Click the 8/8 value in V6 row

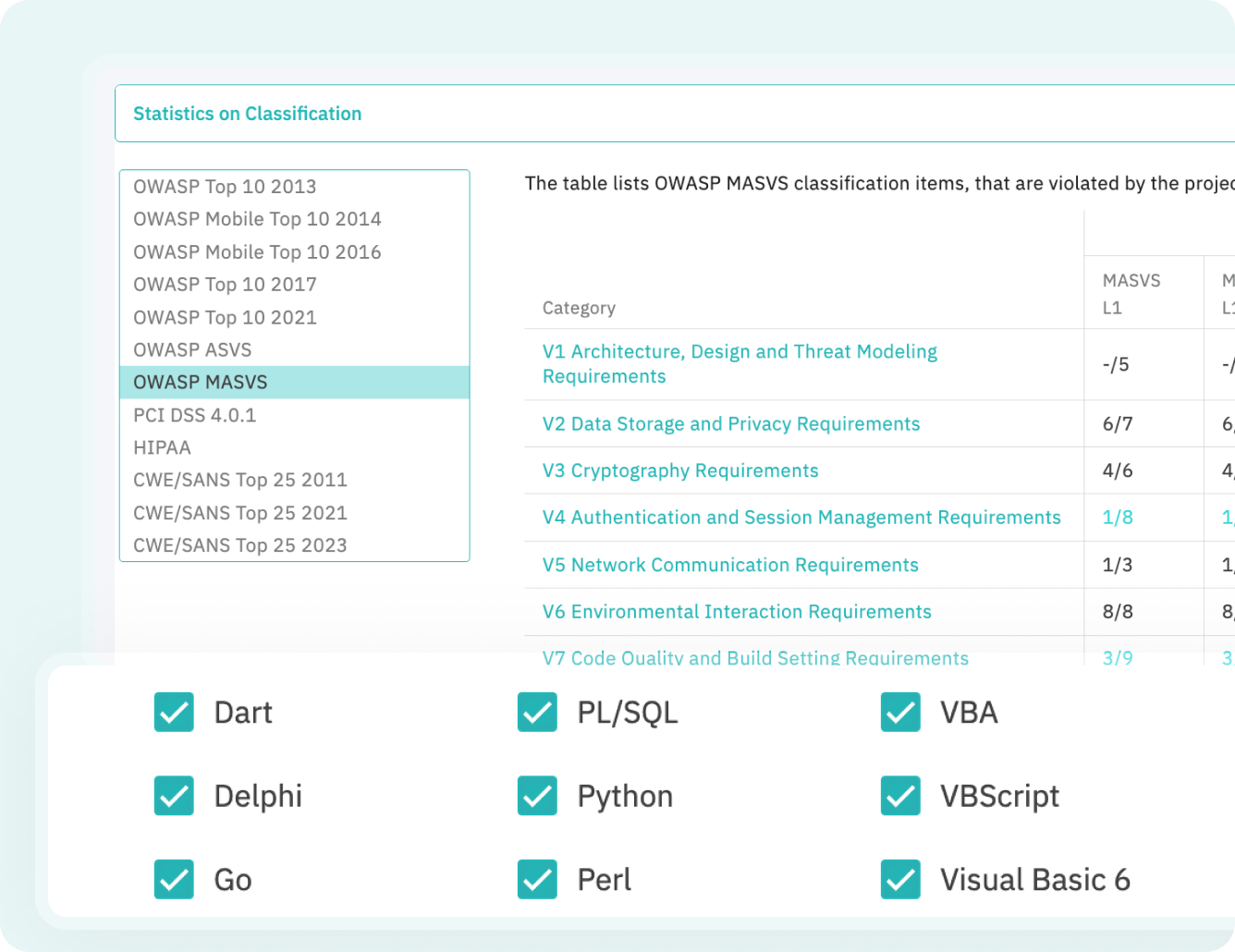coord(1118,612)
